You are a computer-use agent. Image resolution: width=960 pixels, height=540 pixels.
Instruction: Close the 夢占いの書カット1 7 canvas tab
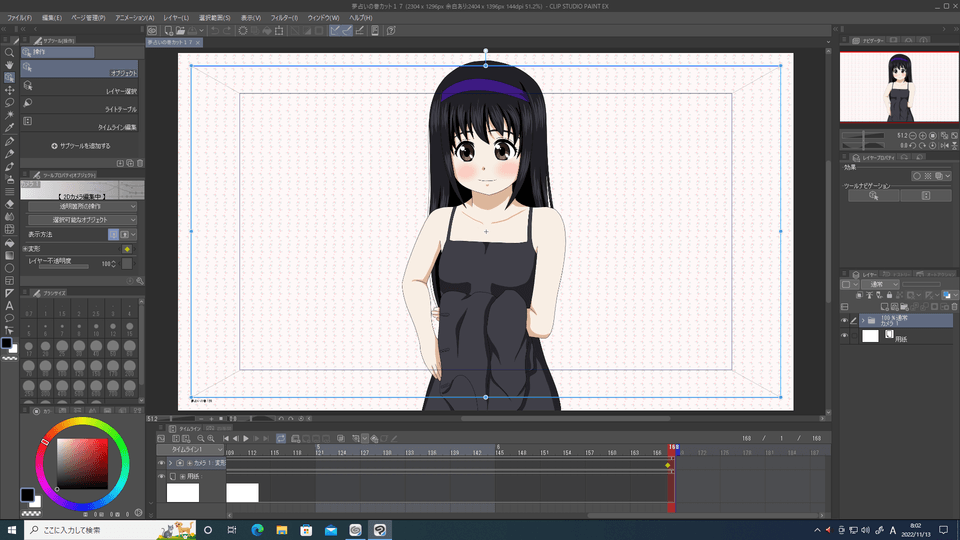198,43
